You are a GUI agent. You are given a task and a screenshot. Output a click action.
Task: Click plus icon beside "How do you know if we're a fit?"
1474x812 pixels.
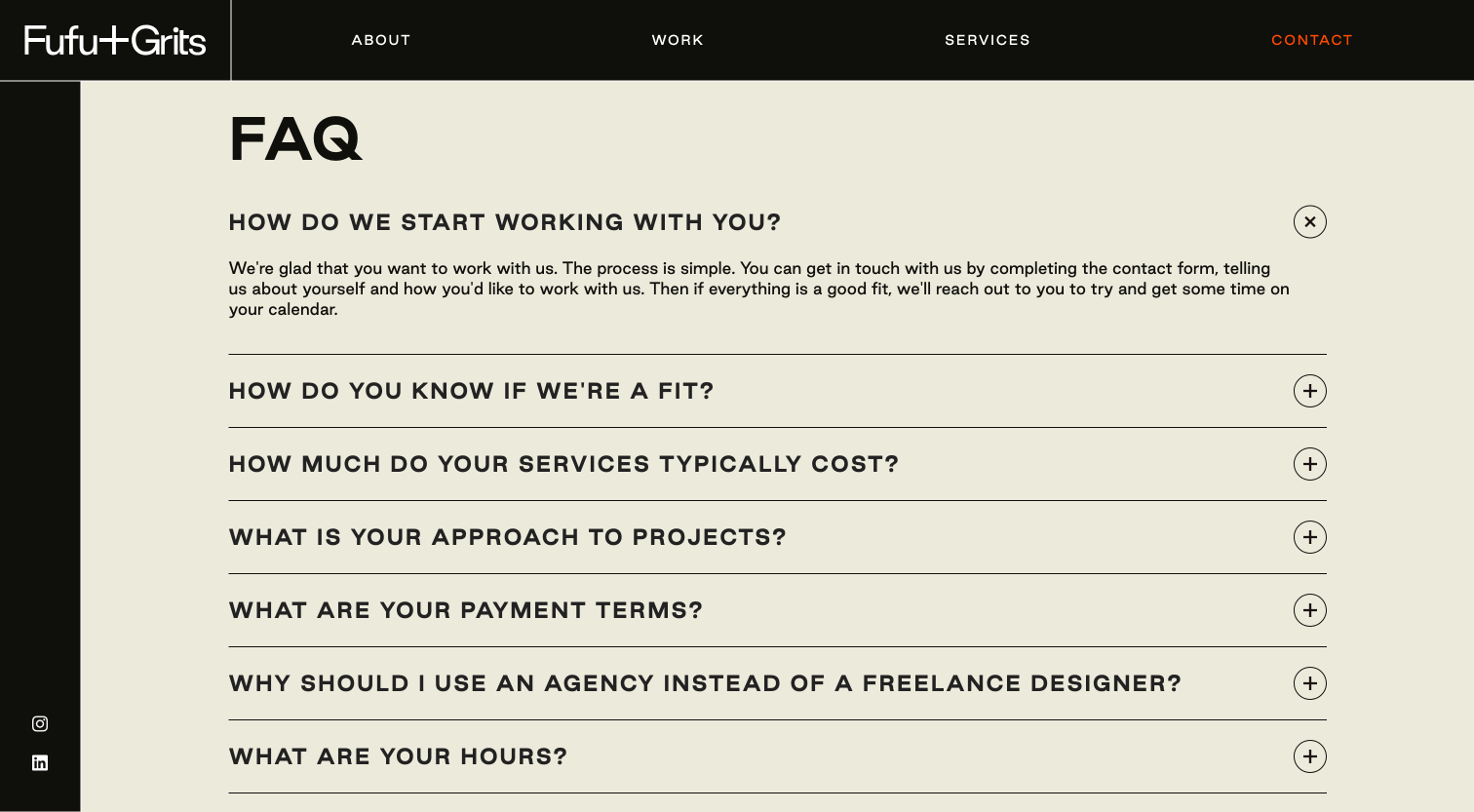(x=1309, y=391)
